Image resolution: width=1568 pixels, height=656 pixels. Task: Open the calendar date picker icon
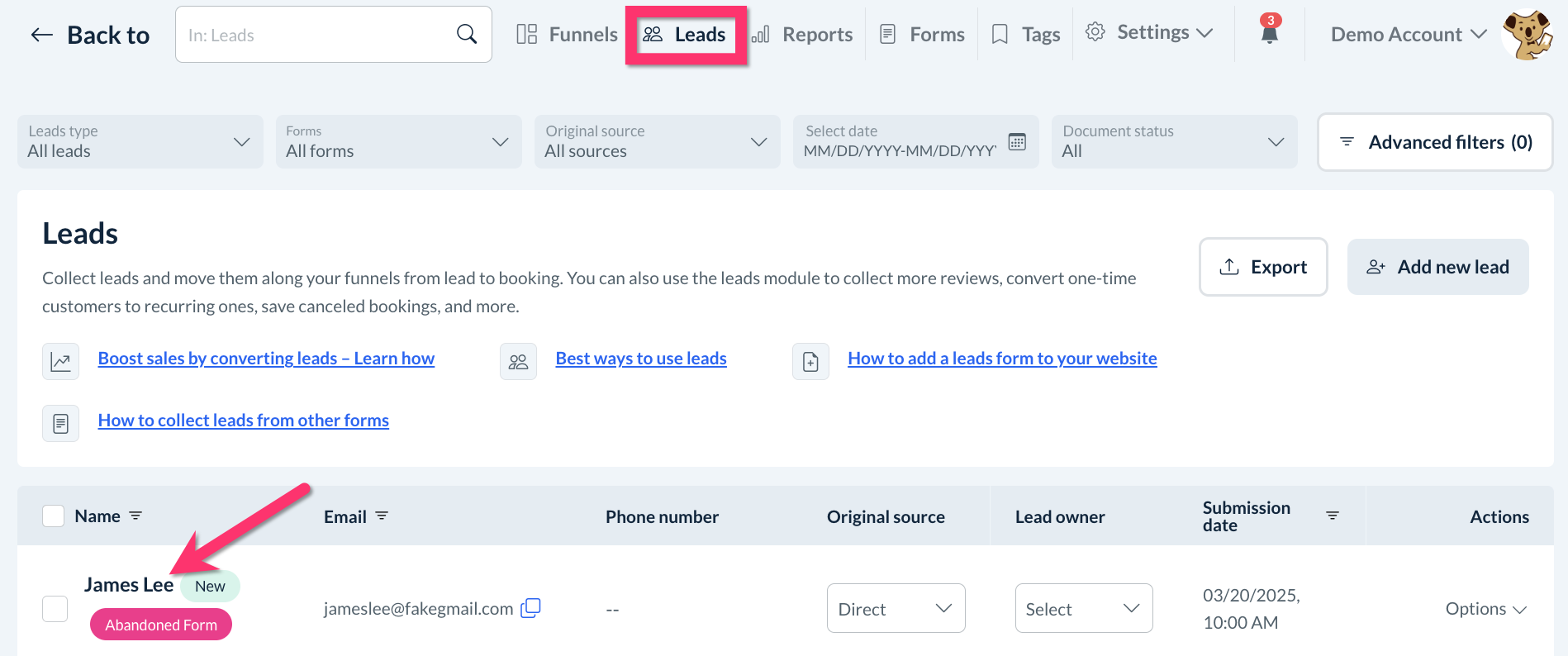[1017, 142]
